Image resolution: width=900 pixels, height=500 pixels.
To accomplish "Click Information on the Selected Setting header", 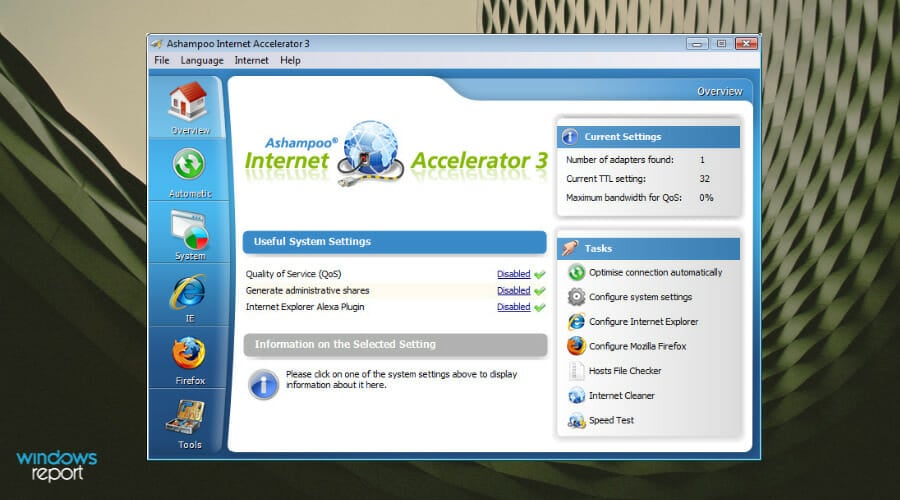I will point(395,344).
